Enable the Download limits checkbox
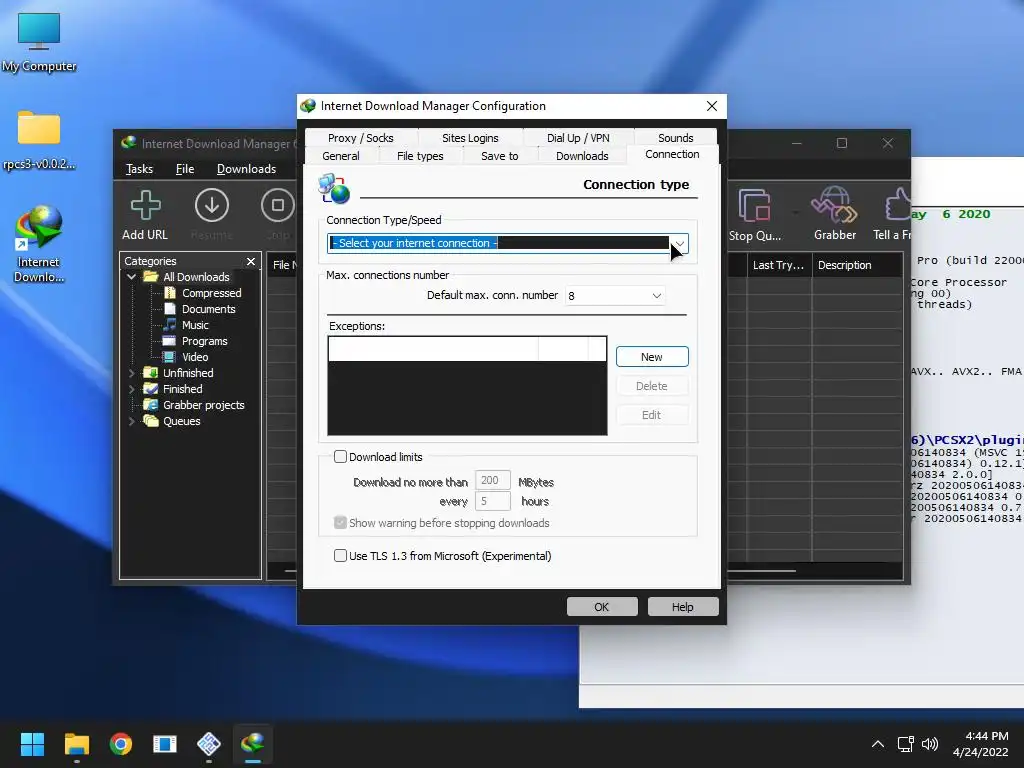This screenshot has width=1024, height=768. [x=340, y=456]
